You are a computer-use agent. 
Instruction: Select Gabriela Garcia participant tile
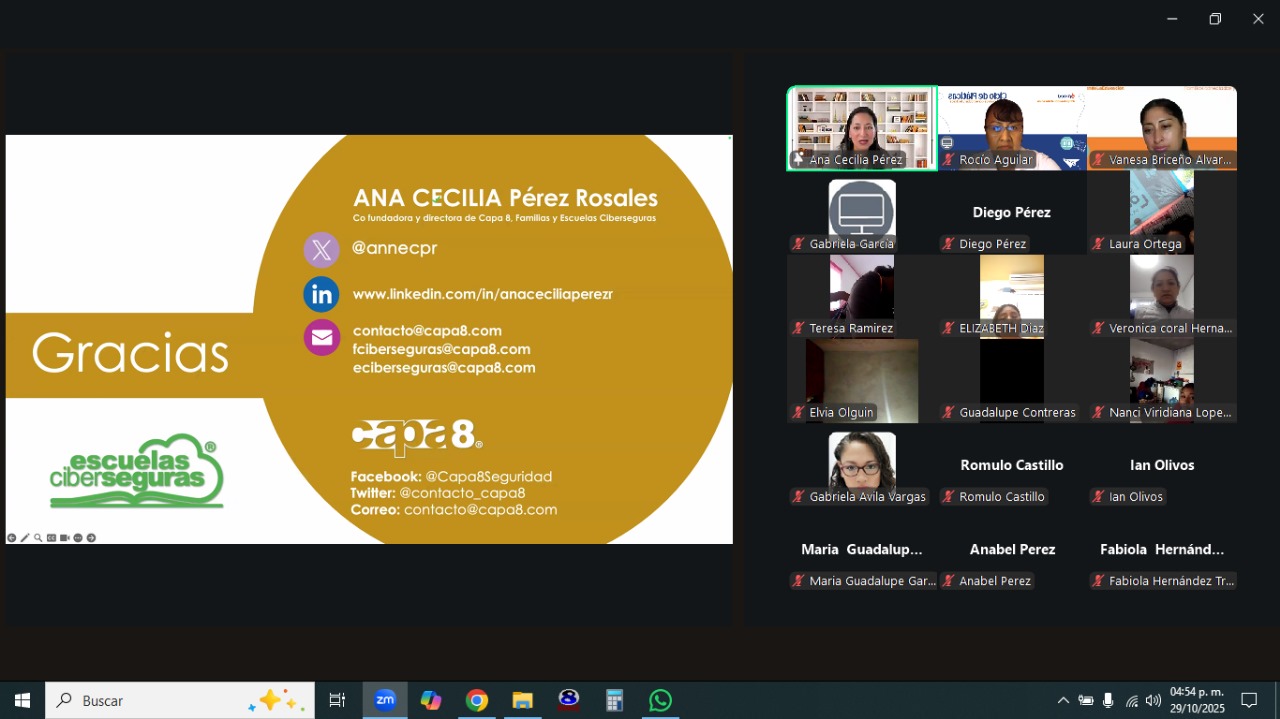tap(862, 212)
